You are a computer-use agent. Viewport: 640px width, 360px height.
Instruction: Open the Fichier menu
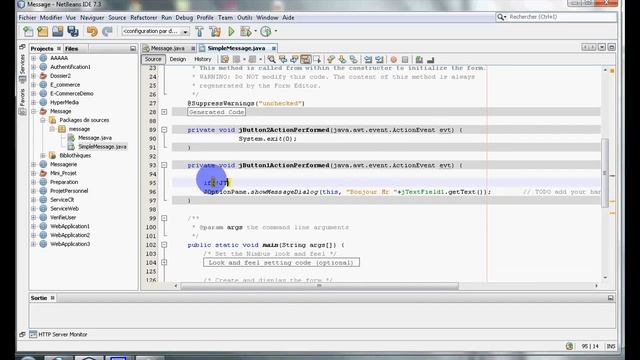[27, 18]
